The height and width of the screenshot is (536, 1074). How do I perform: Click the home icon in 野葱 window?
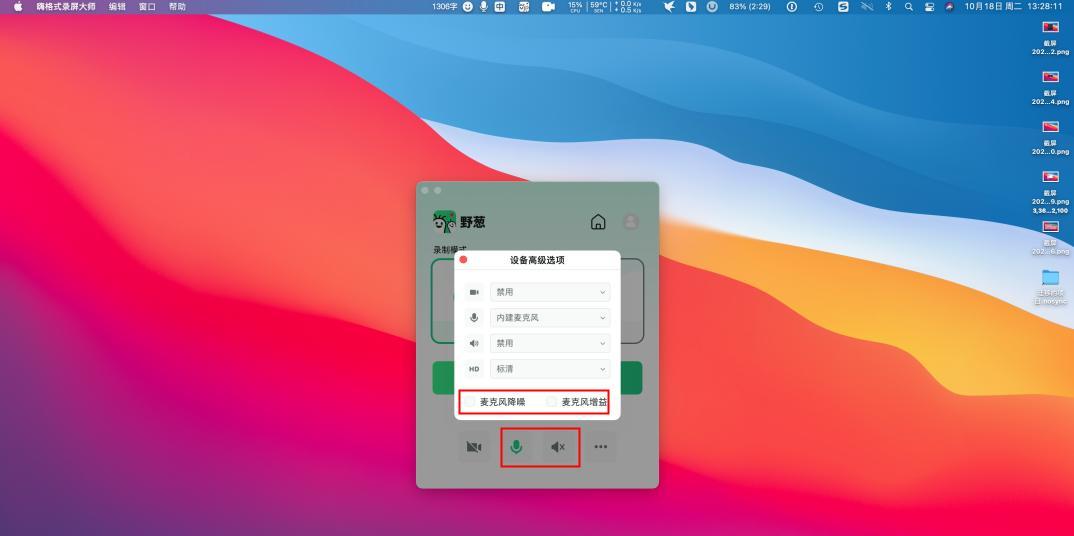click(598, 222)
